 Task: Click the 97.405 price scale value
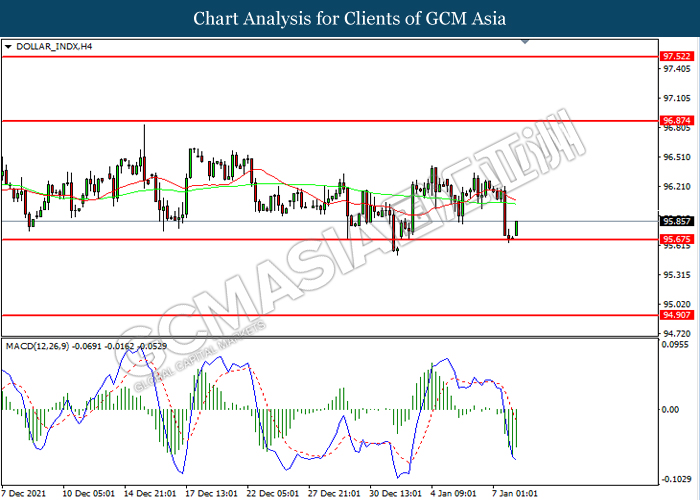coord(676,69)
